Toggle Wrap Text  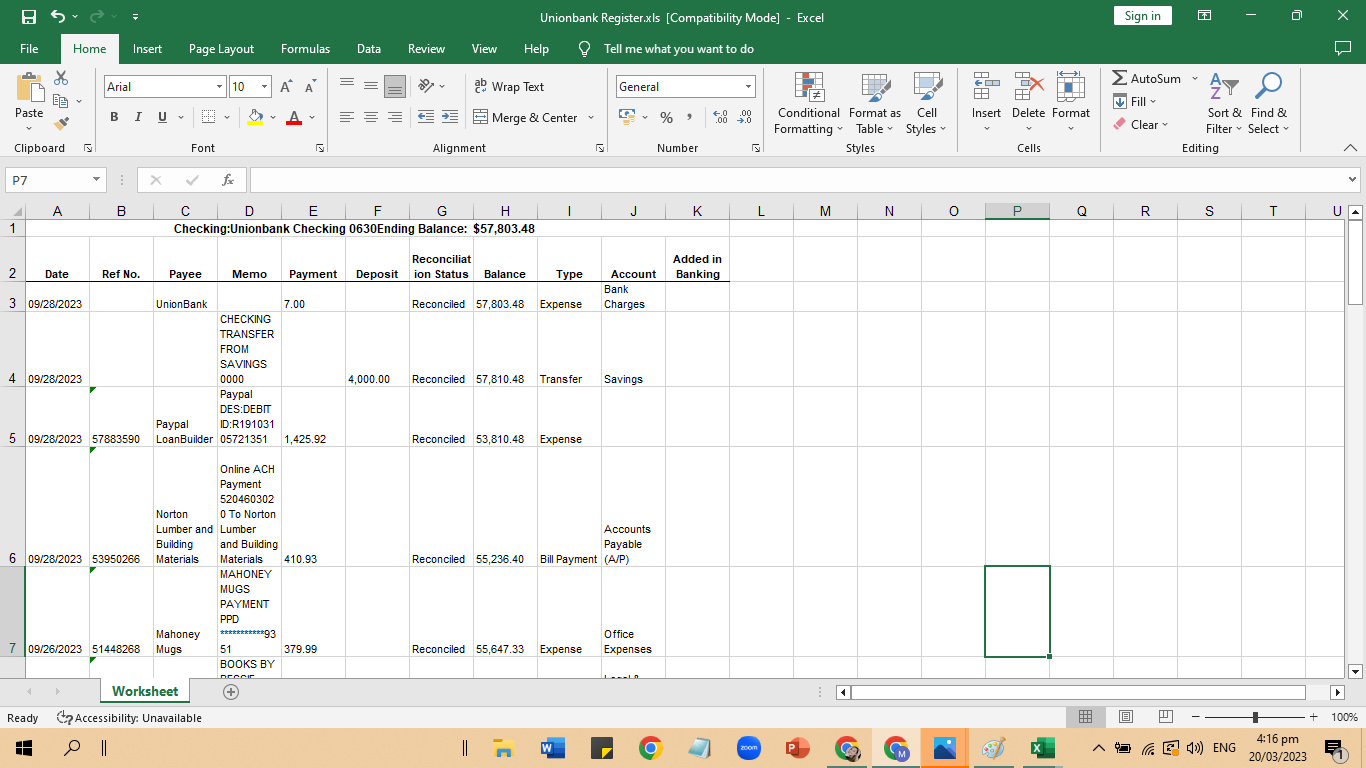[509, 87]
